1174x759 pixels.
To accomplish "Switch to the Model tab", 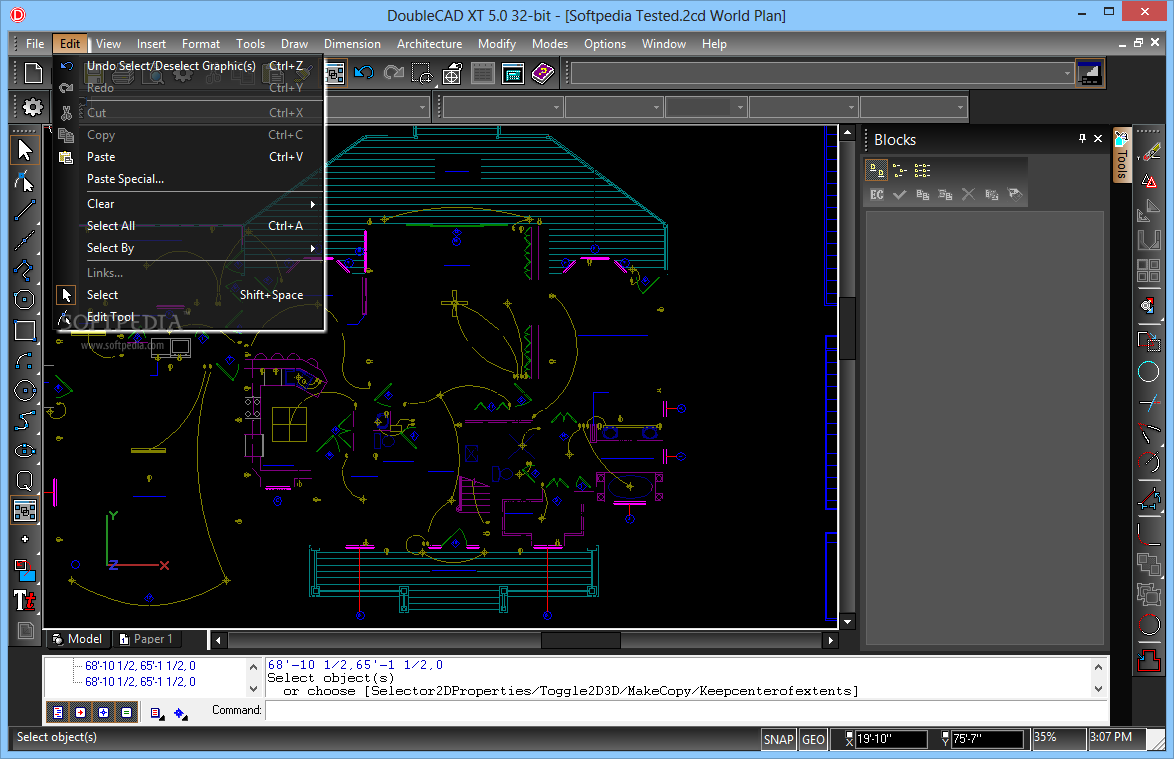I will [78, 639].
